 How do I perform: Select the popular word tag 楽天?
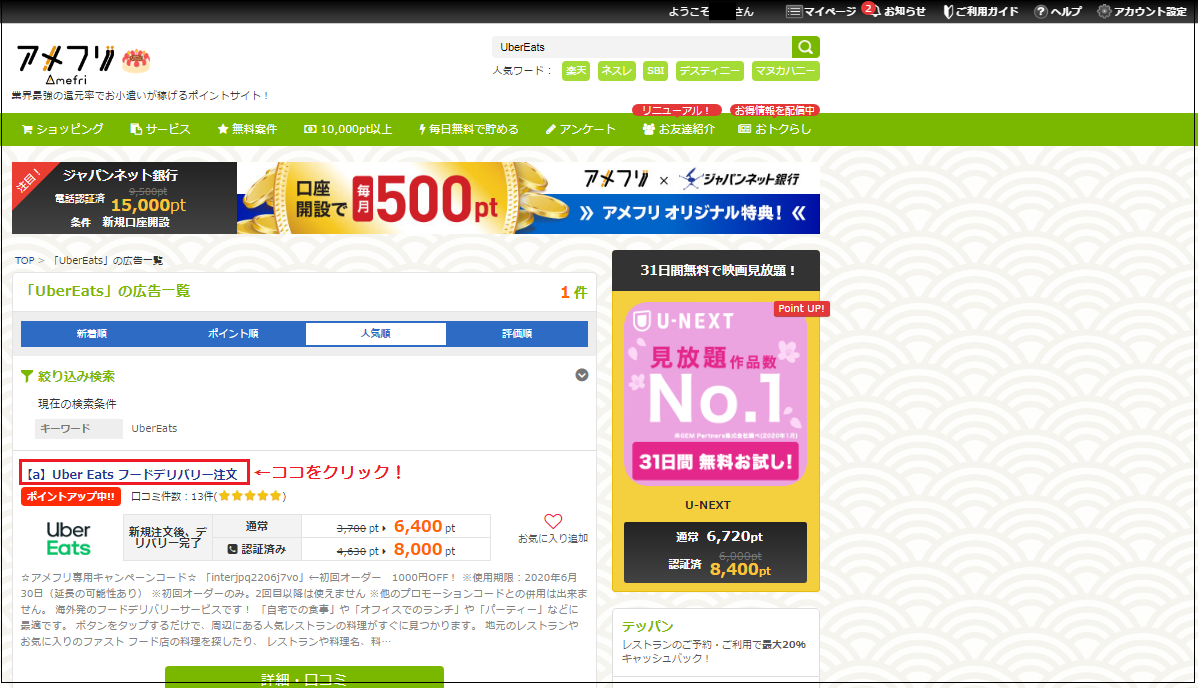click(576, 71)
